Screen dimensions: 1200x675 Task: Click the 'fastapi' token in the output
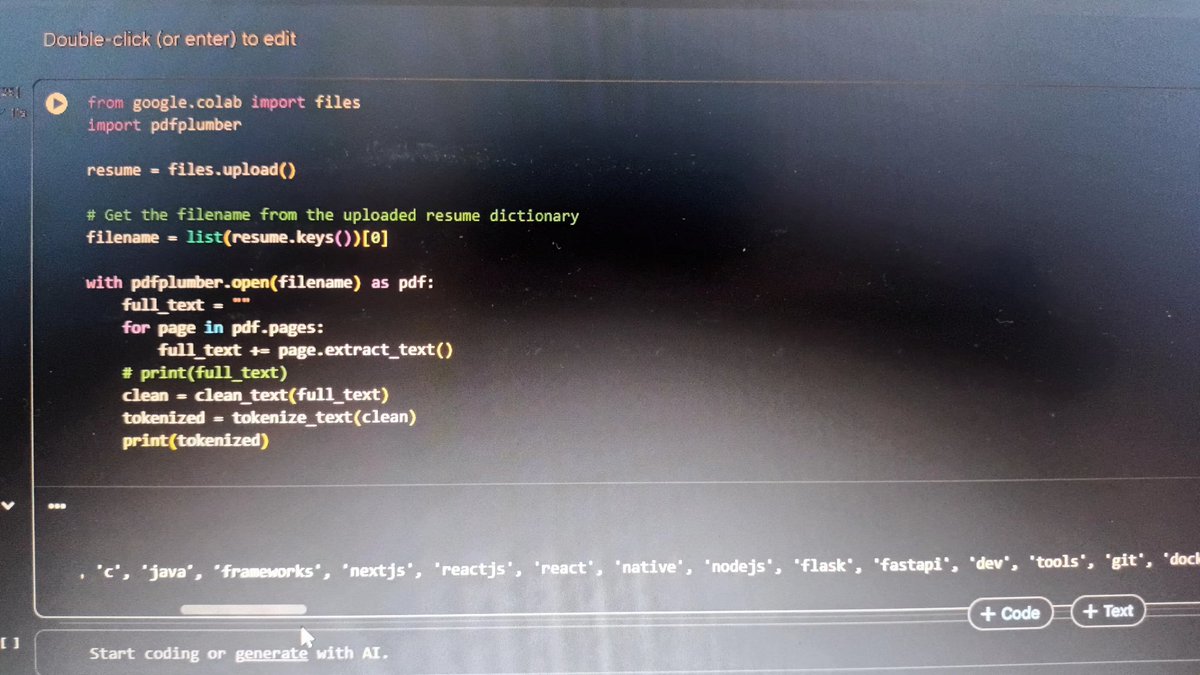pos(910,566)
